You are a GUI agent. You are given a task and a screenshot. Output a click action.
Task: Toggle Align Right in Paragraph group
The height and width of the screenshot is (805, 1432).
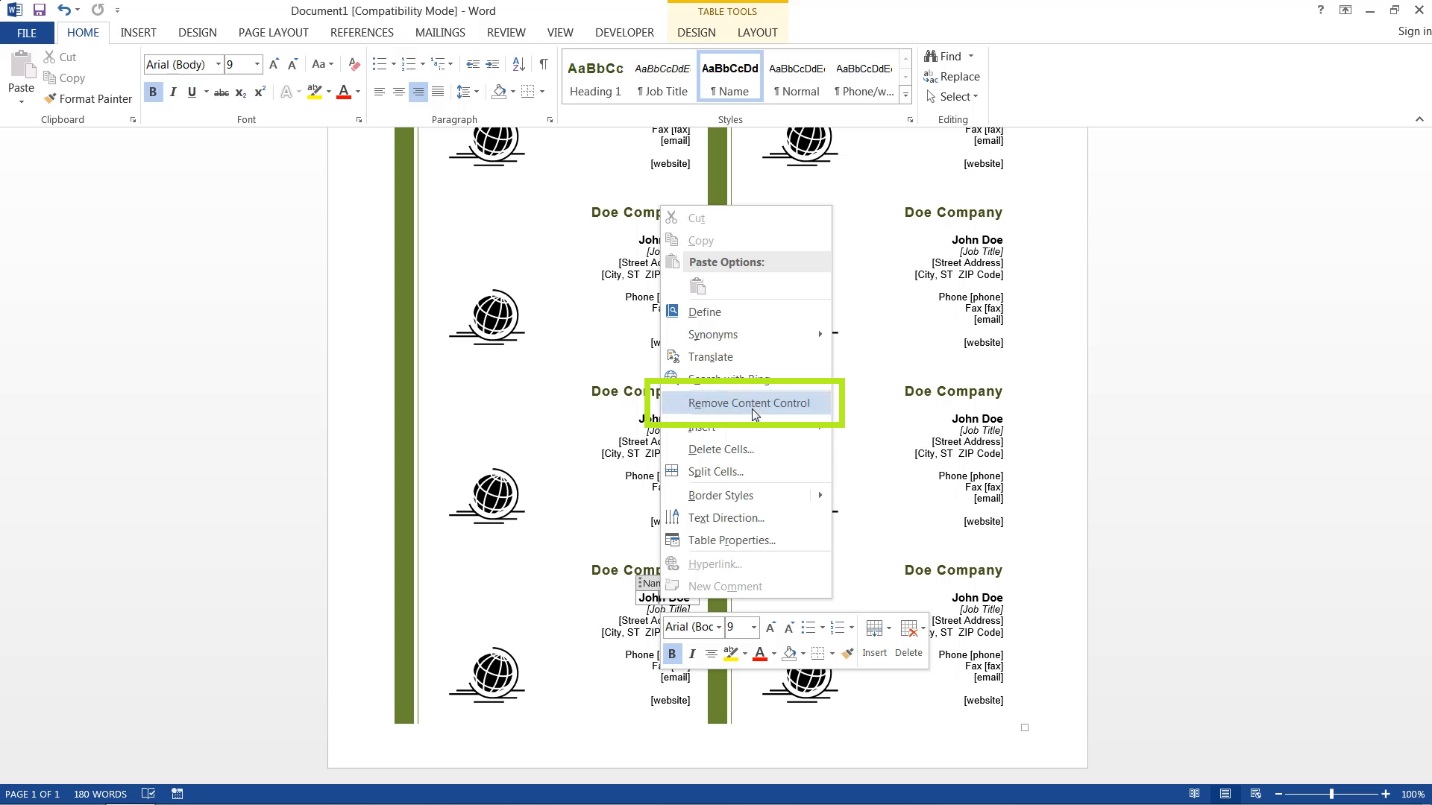click(418, 92)
